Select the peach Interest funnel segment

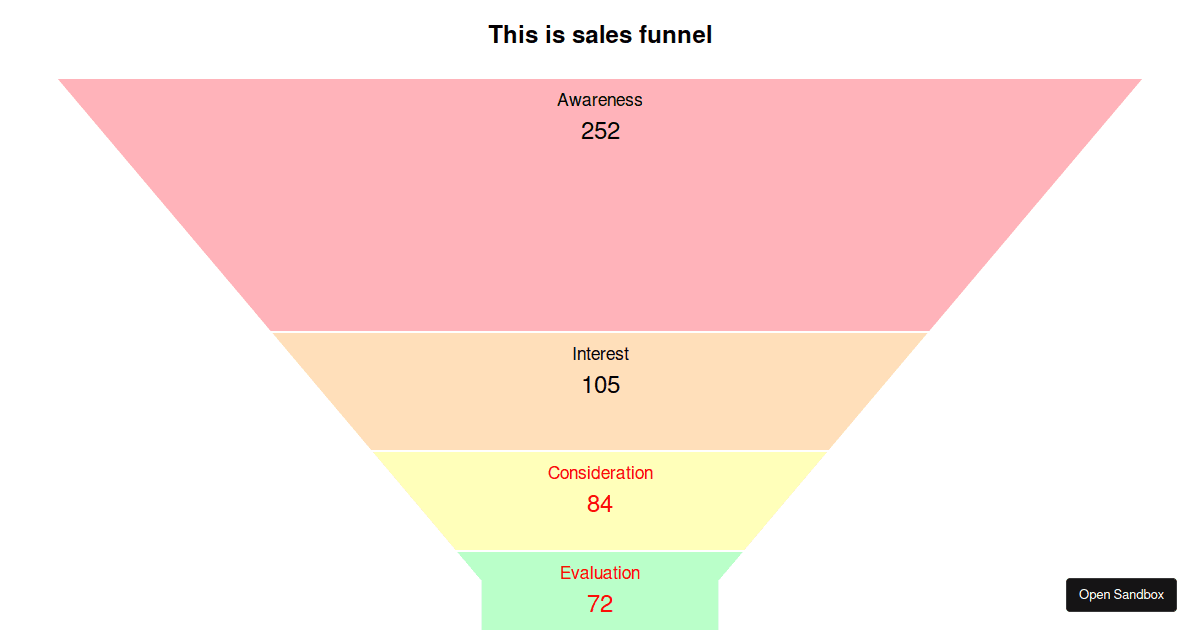pos(600,420)
